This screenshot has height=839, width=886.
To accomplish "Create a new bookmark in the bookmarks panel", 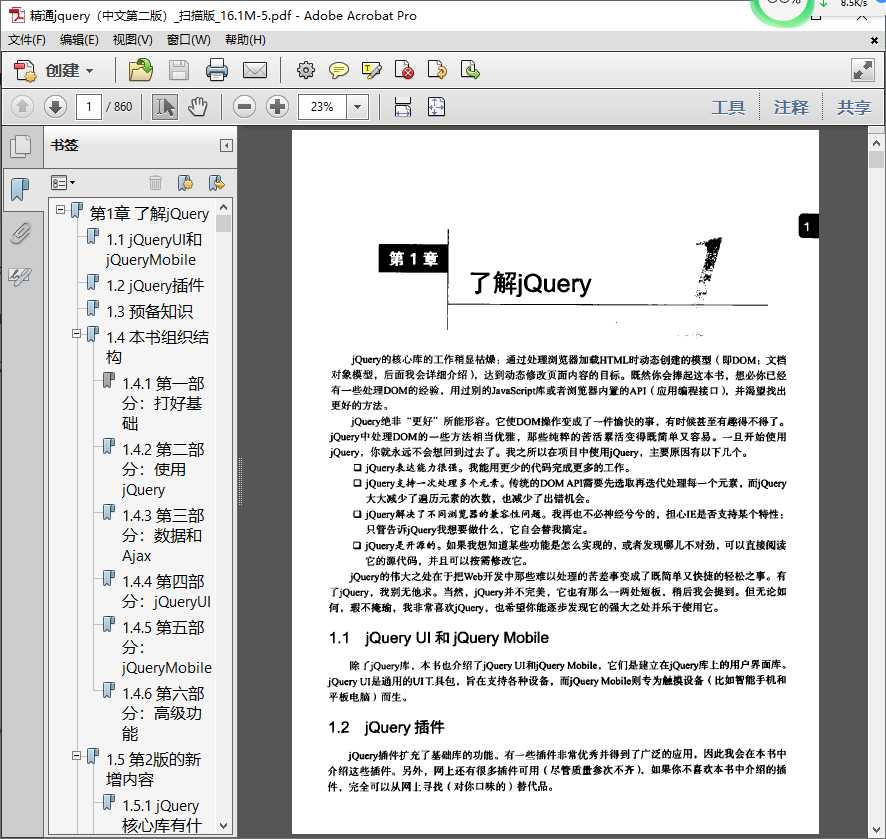I will 185,182.
